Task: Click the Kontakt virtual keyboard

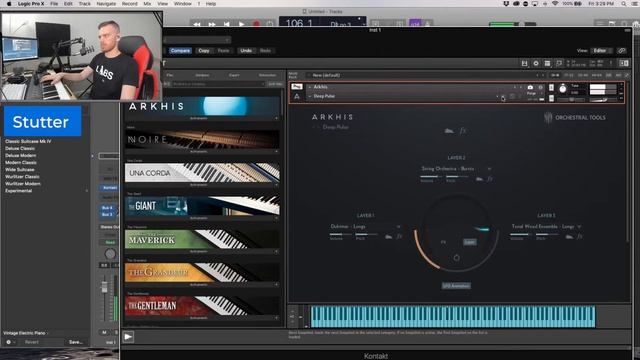Action: [453, 317]
